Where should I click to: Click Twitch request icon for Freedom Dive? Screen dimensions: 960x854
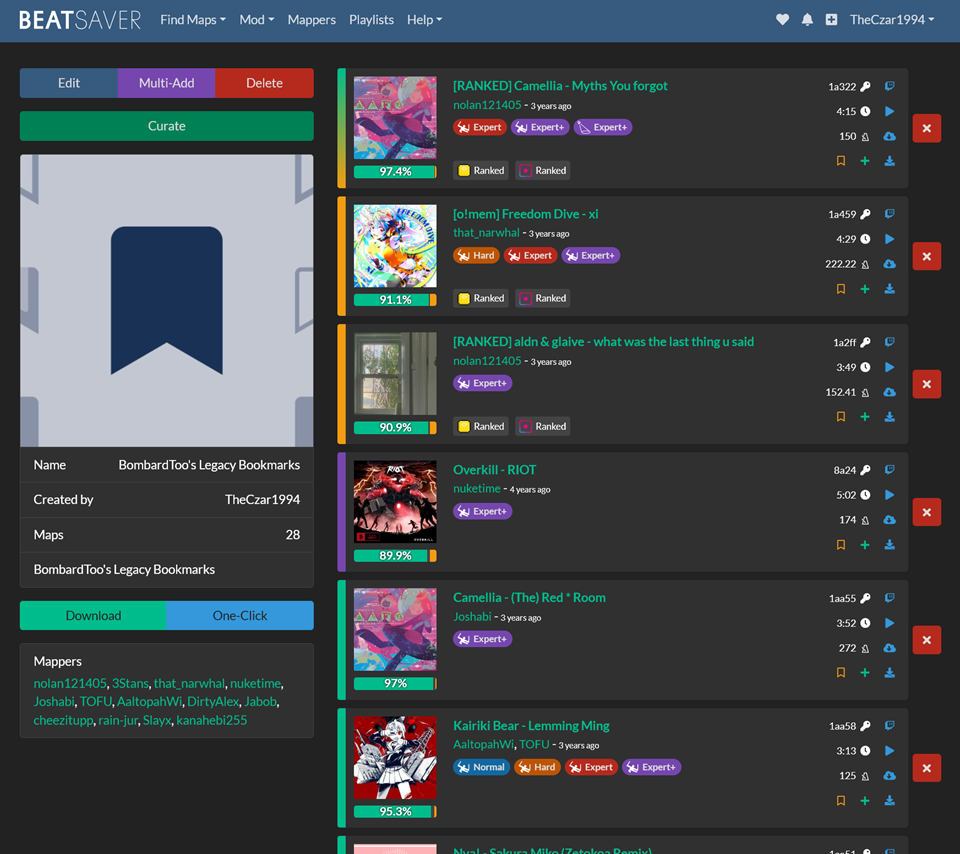click(x=889, y=214)
